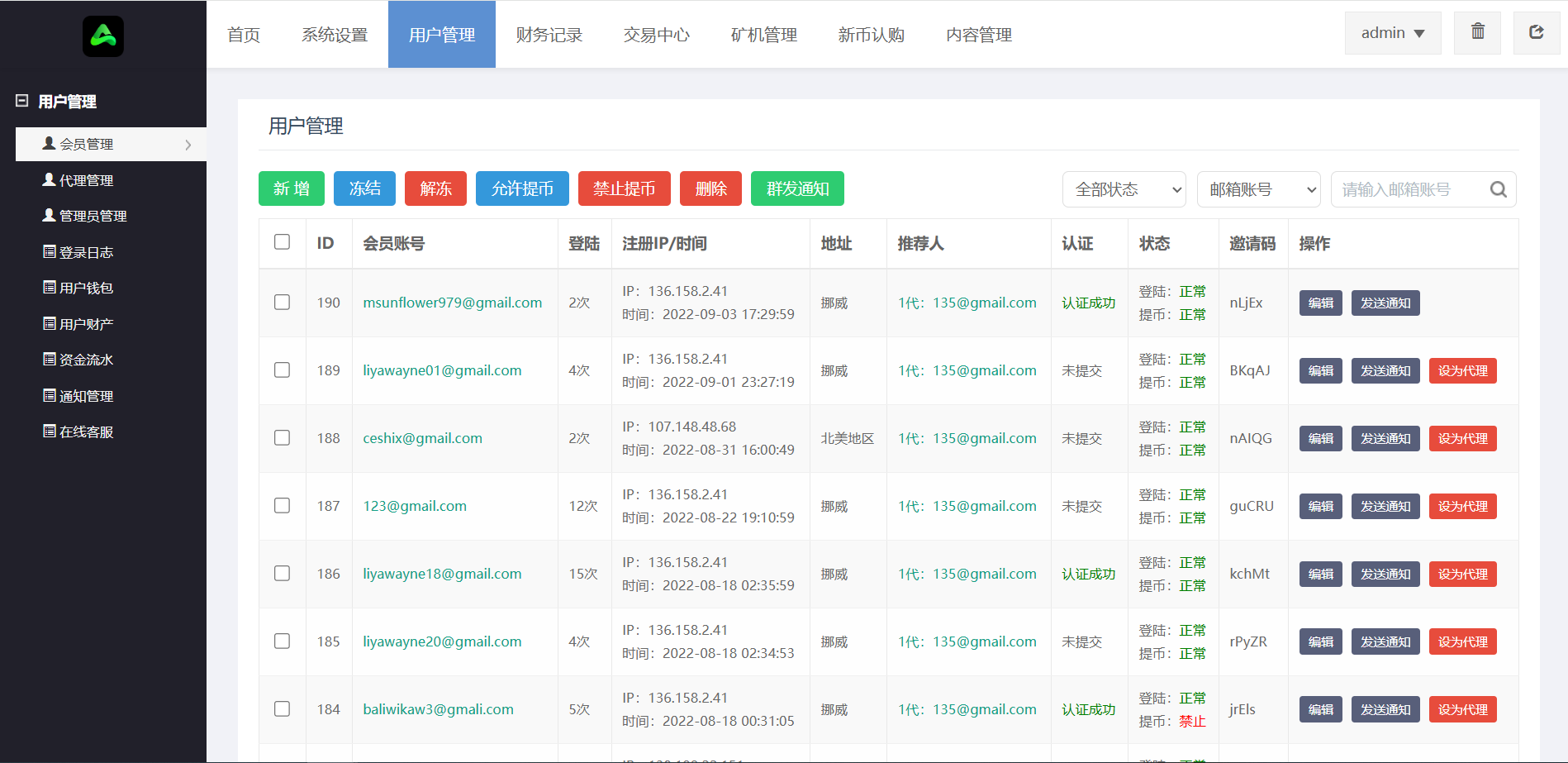Focus the 请输入邮箱账号 search field

pos(1409,190)
